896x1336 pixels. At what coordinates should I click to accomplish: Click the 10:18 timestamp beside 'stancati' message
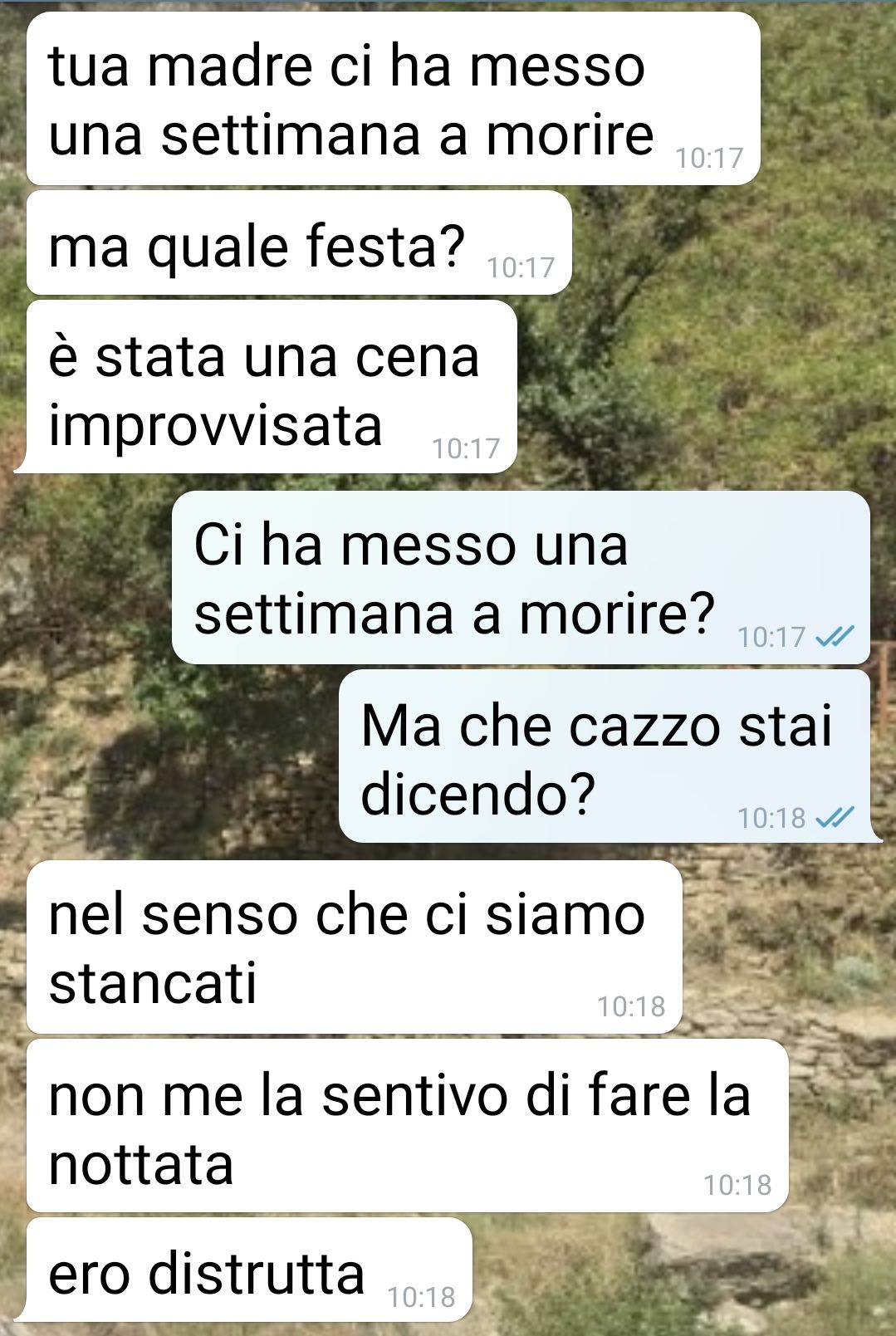click(631, 1006)
